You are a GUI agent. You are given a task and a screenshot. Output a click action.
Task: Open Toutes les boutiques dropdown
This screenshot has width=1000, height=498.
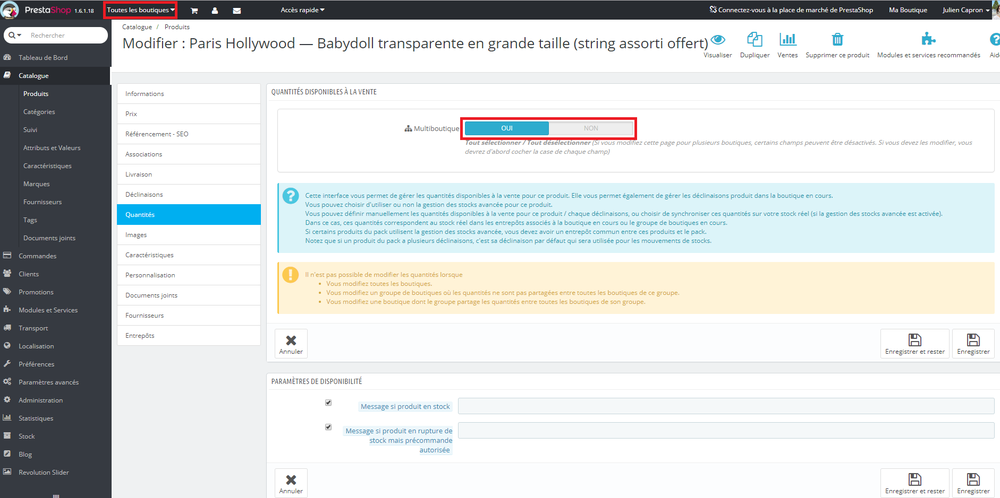[x=140, y=10]
